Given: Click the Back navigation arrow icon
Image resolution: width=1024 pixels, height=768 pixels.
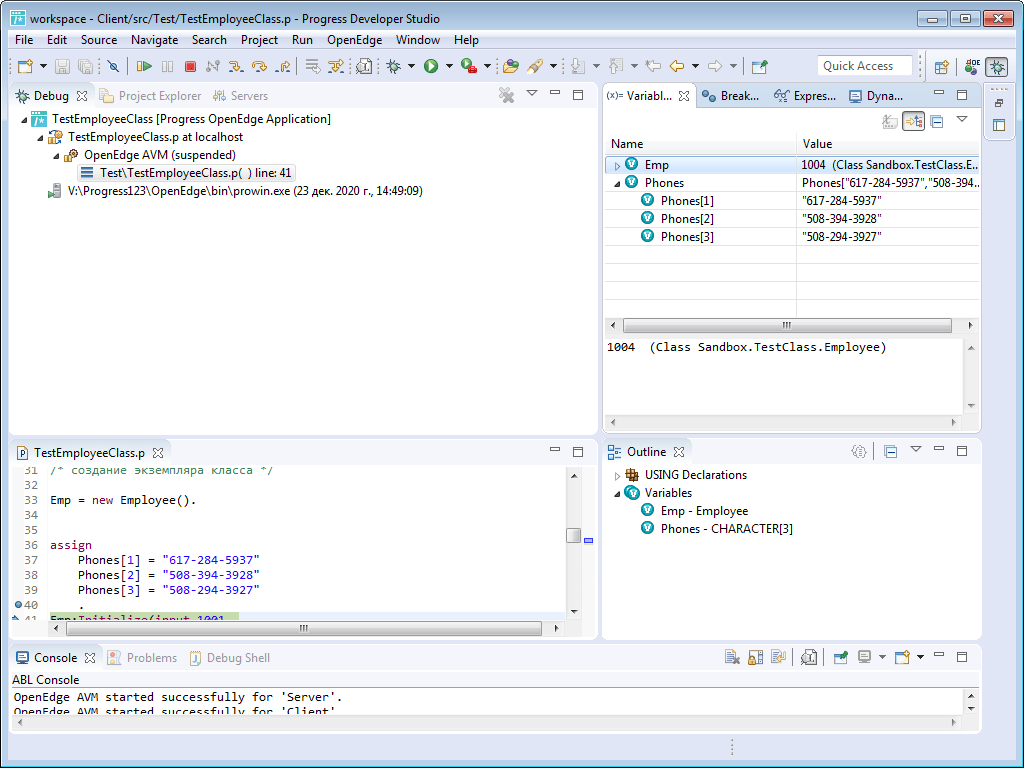Looking at the screenshot, I should (x=677, y=66).
